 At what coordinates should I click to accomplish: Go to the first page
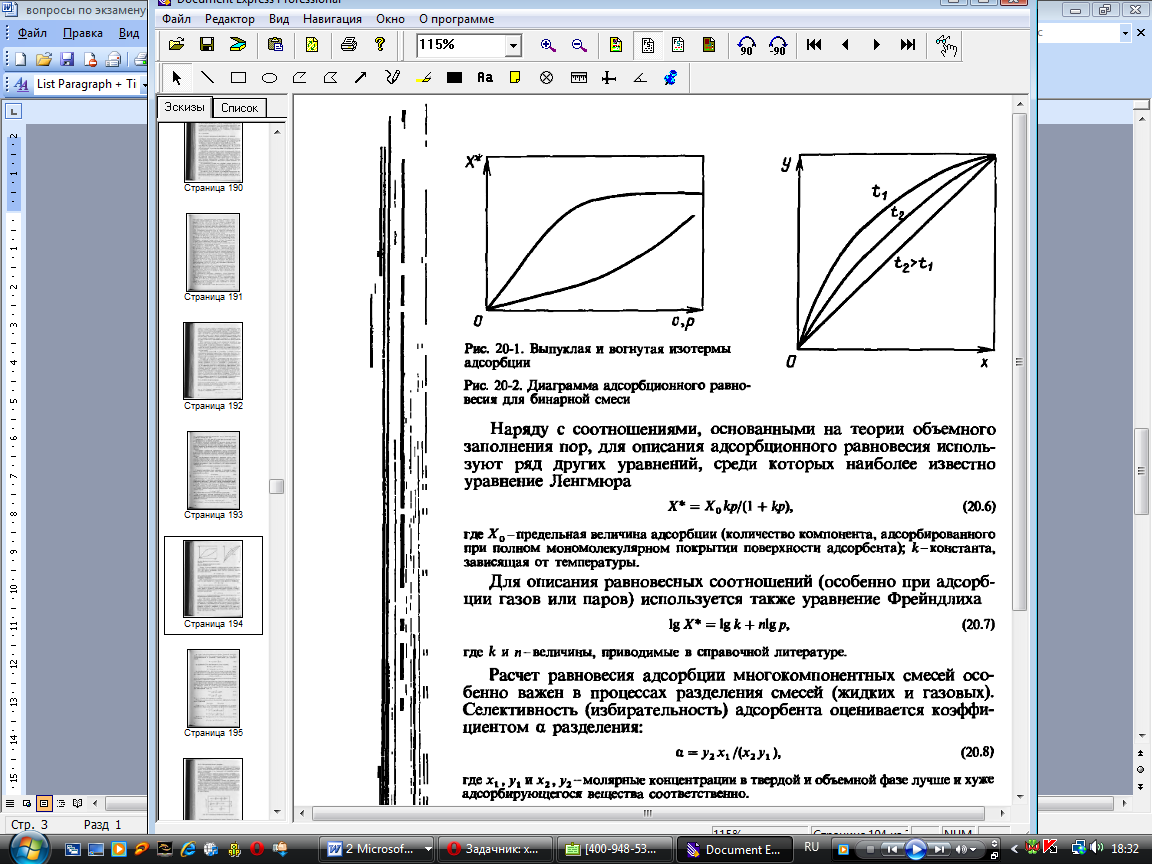coord(814,45)
